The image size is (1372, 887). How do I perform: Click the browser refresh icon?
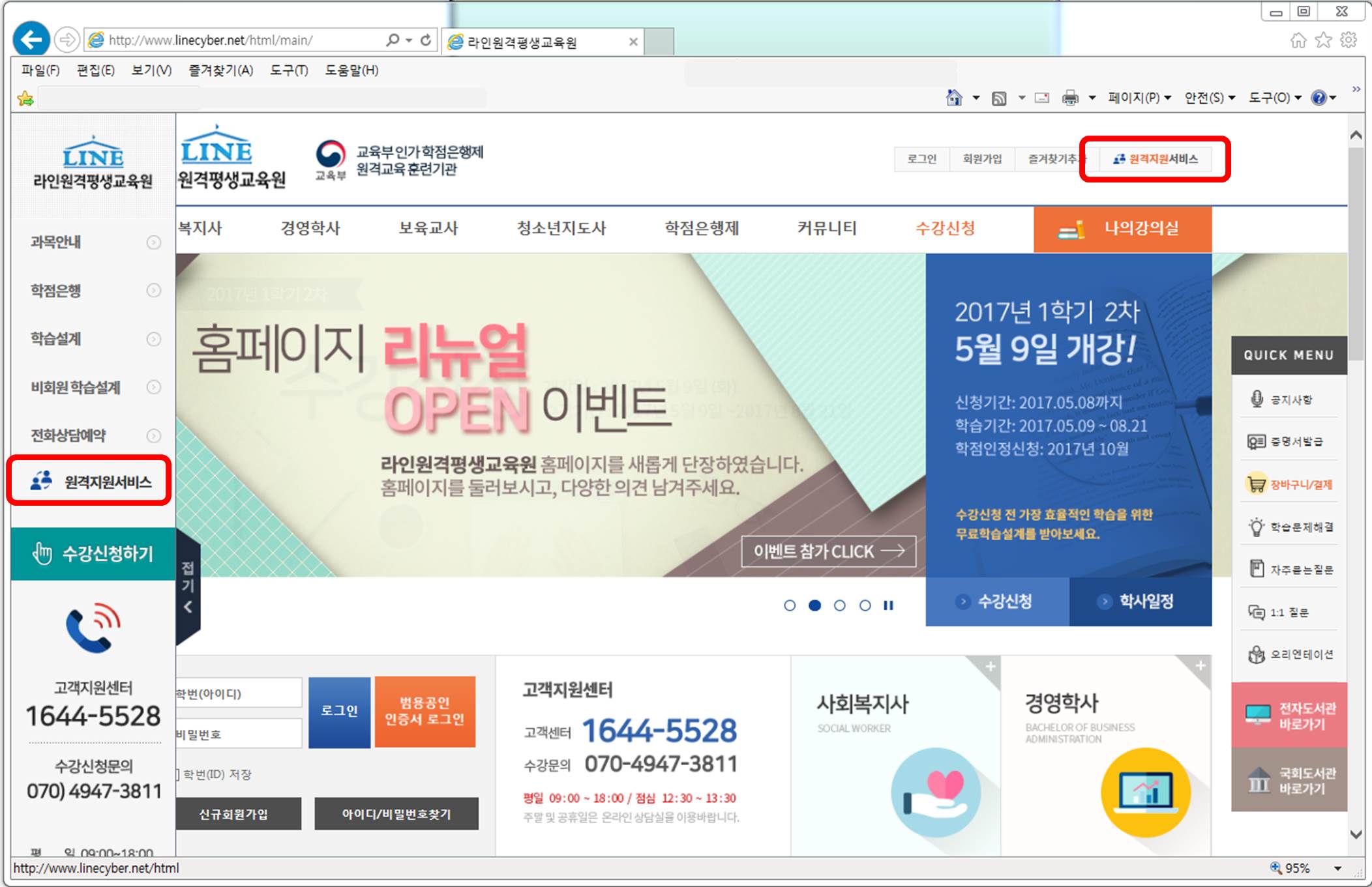pos(426,40)
